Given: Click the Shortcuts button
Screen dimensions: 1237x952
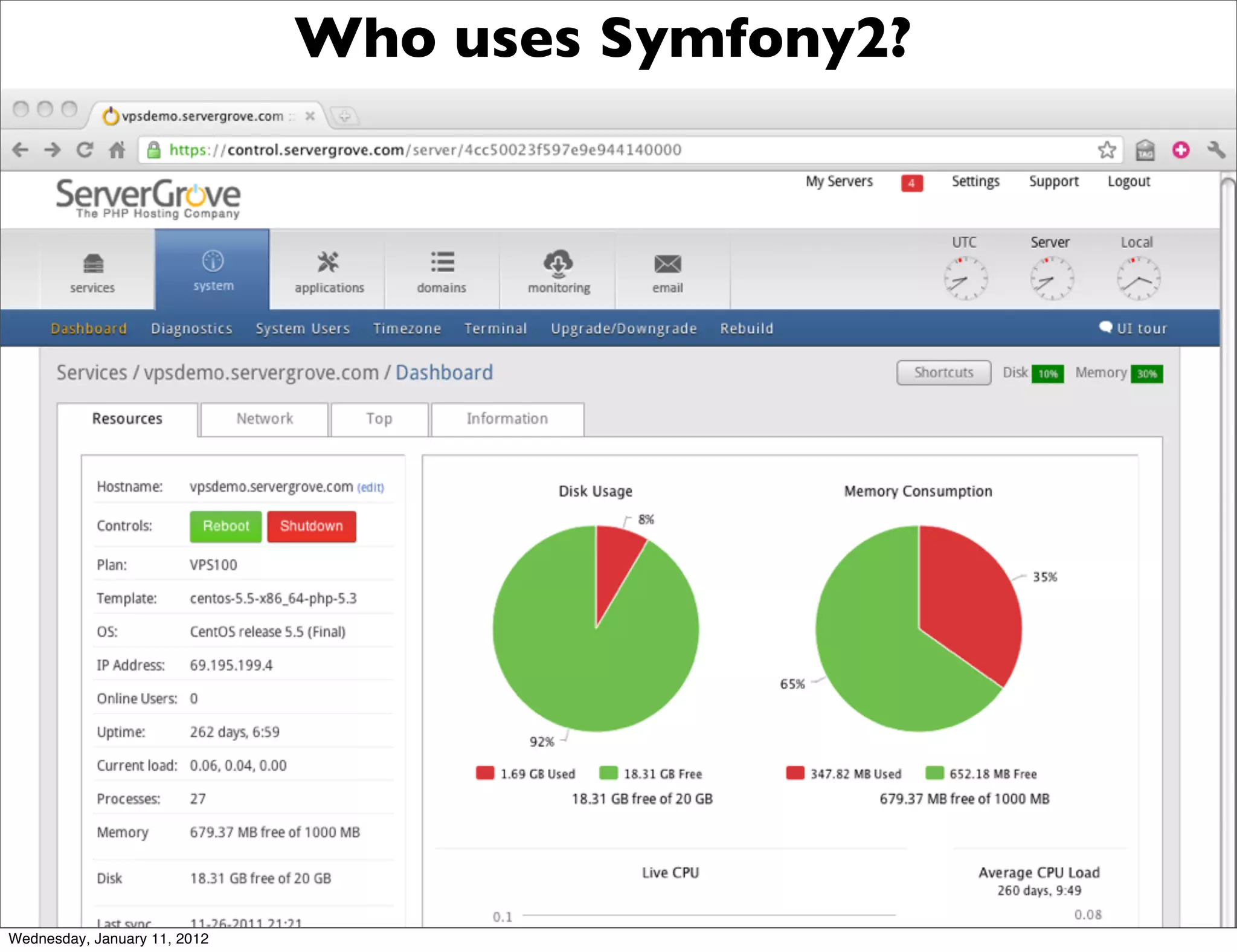Looking at the screenshot, I should point(943,373).
